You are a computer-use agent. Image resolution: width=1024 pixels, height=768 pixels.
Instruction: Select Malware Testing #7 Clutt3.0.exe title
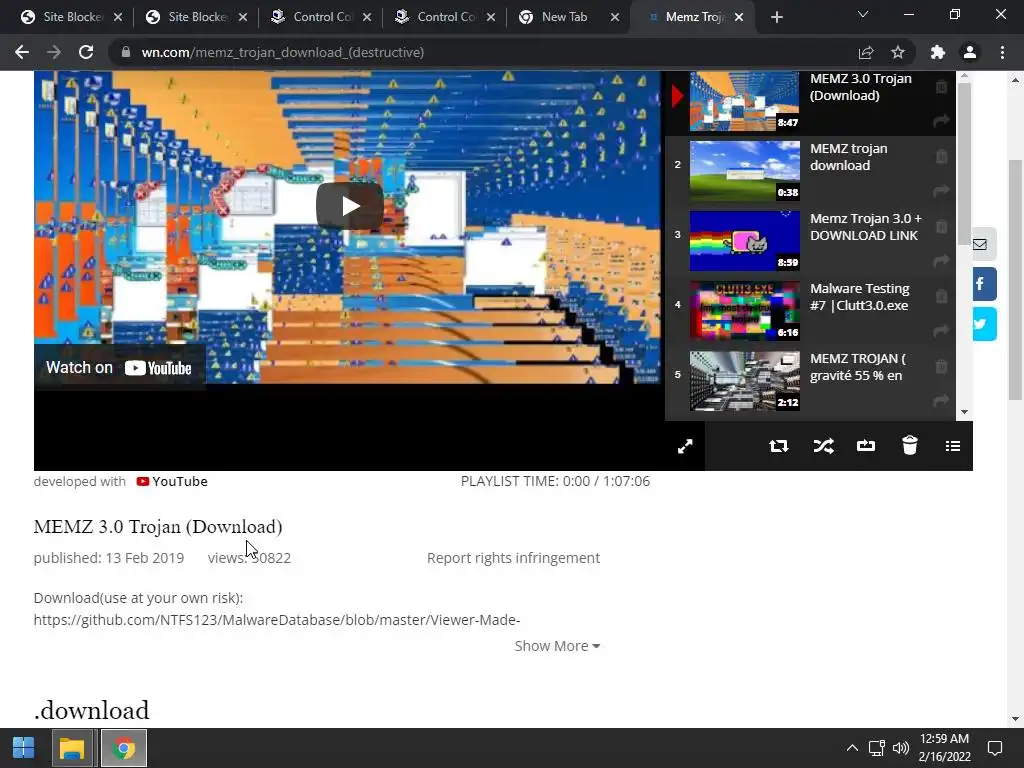click(x=859, y=297)
